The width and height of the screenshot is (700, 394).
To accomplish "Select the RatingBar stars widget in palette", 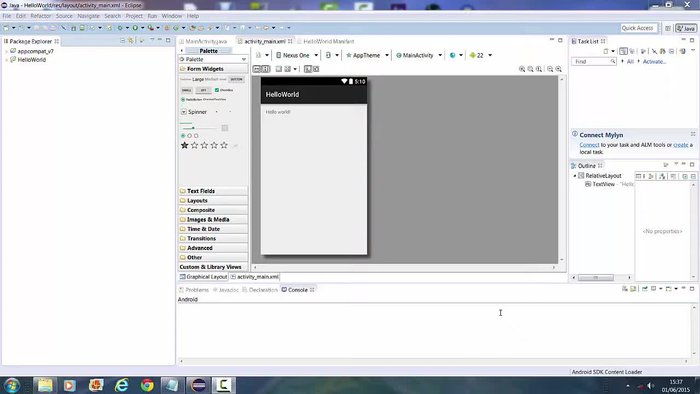I will pos(204,145).
